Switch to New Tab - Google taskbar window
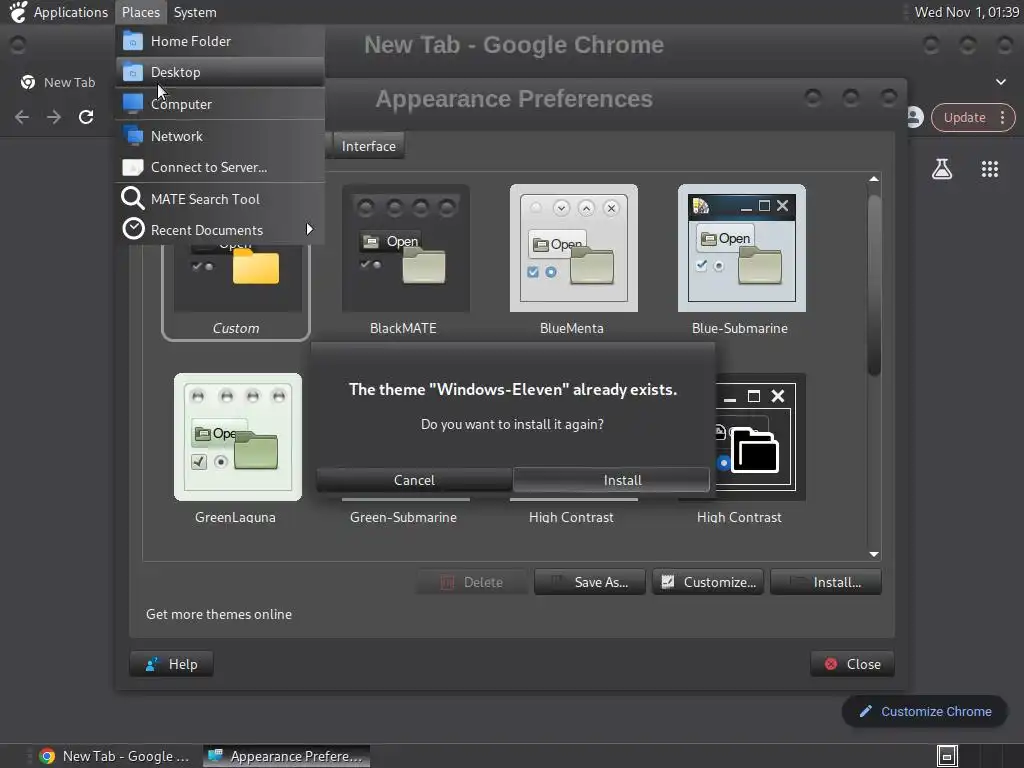 tap(114, 756)
